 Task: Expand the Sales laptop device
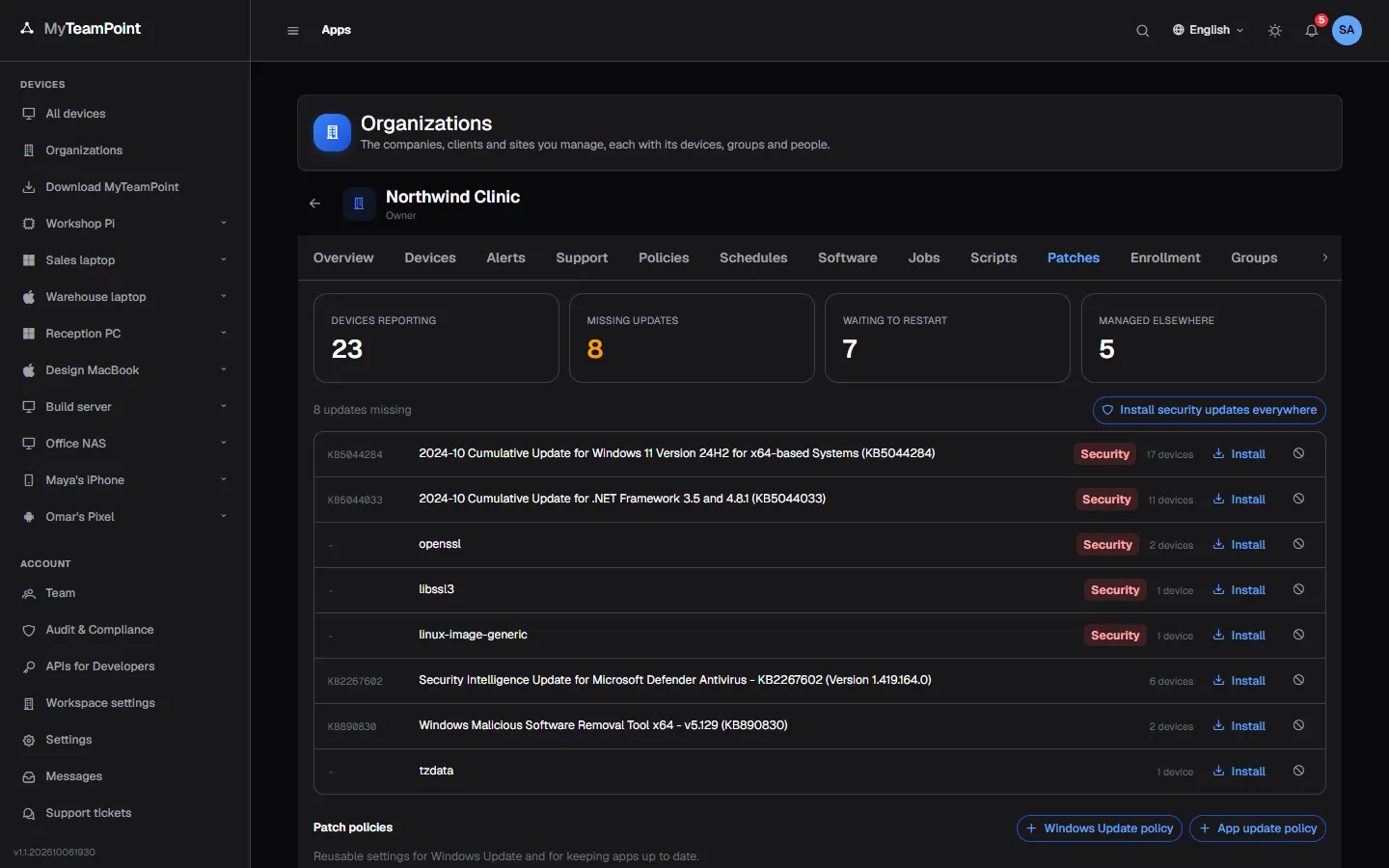224,259
